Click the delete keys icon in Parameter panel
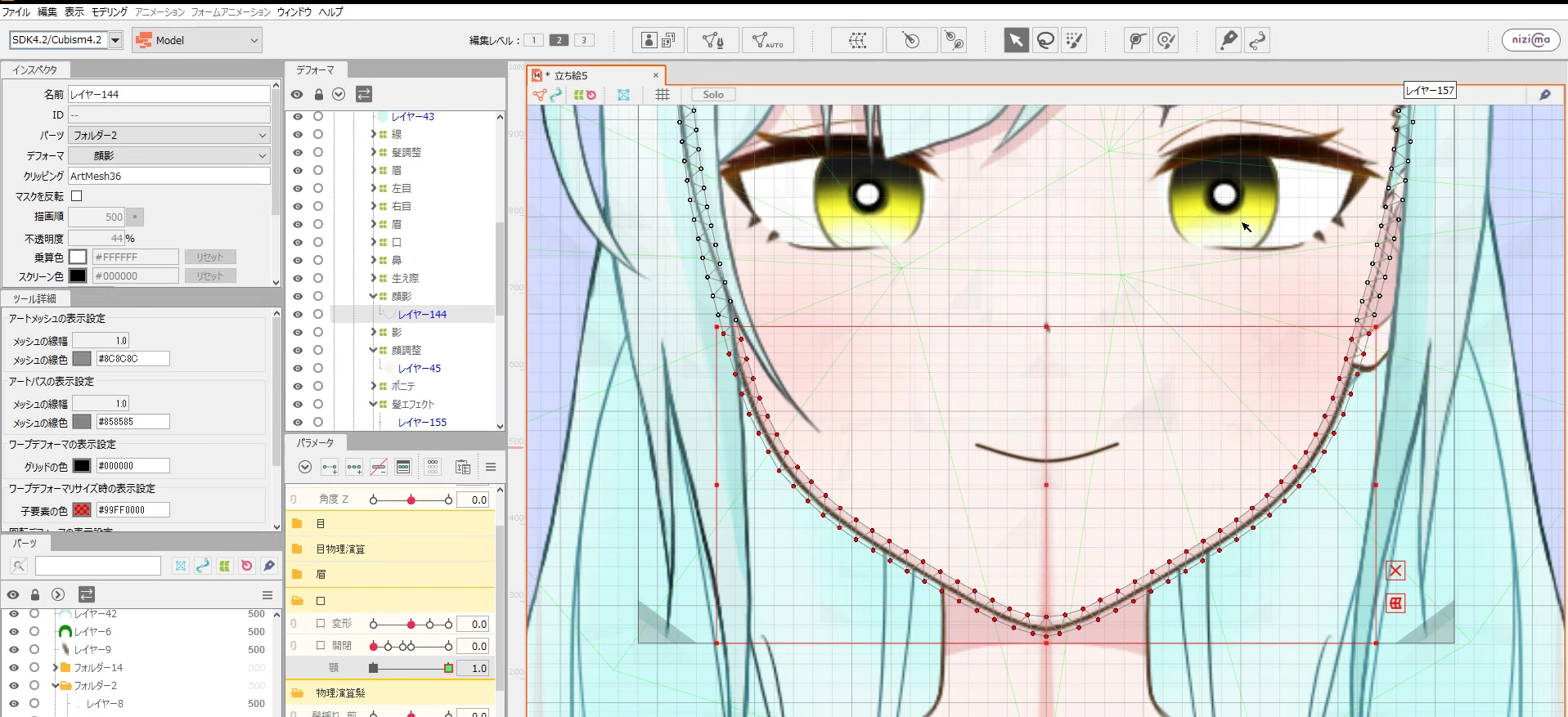1568x717 pixels. (x=379, y=468)
